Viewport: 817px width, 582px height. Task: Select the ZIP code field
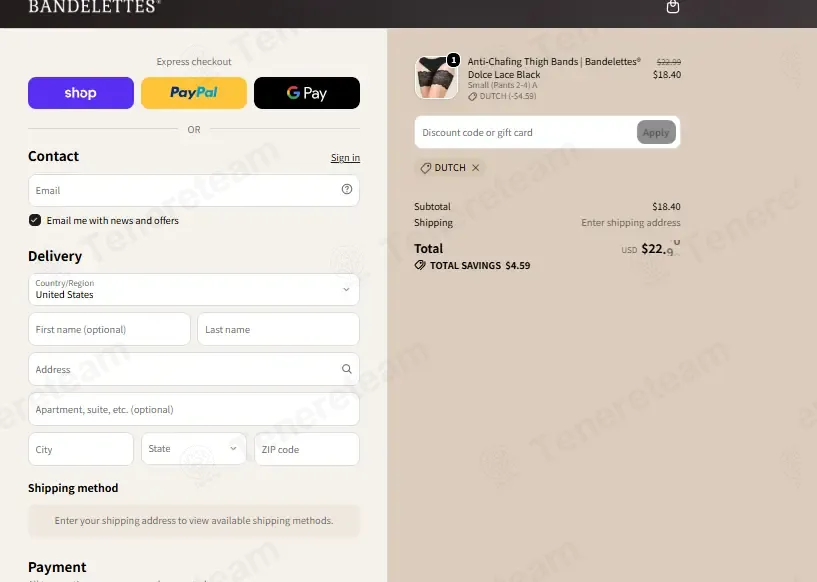point(307,449)
